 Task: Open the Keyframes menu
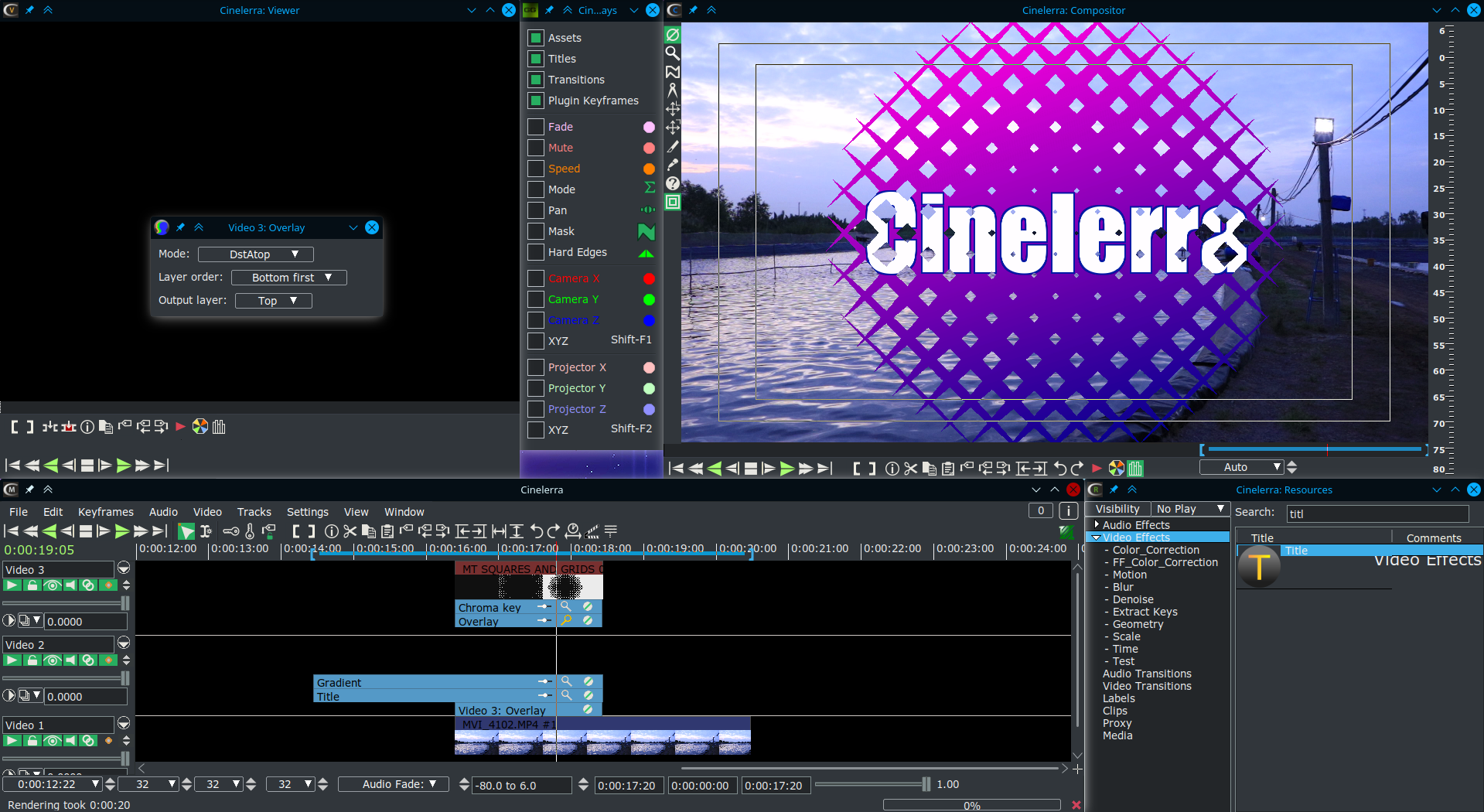[106, 512]
